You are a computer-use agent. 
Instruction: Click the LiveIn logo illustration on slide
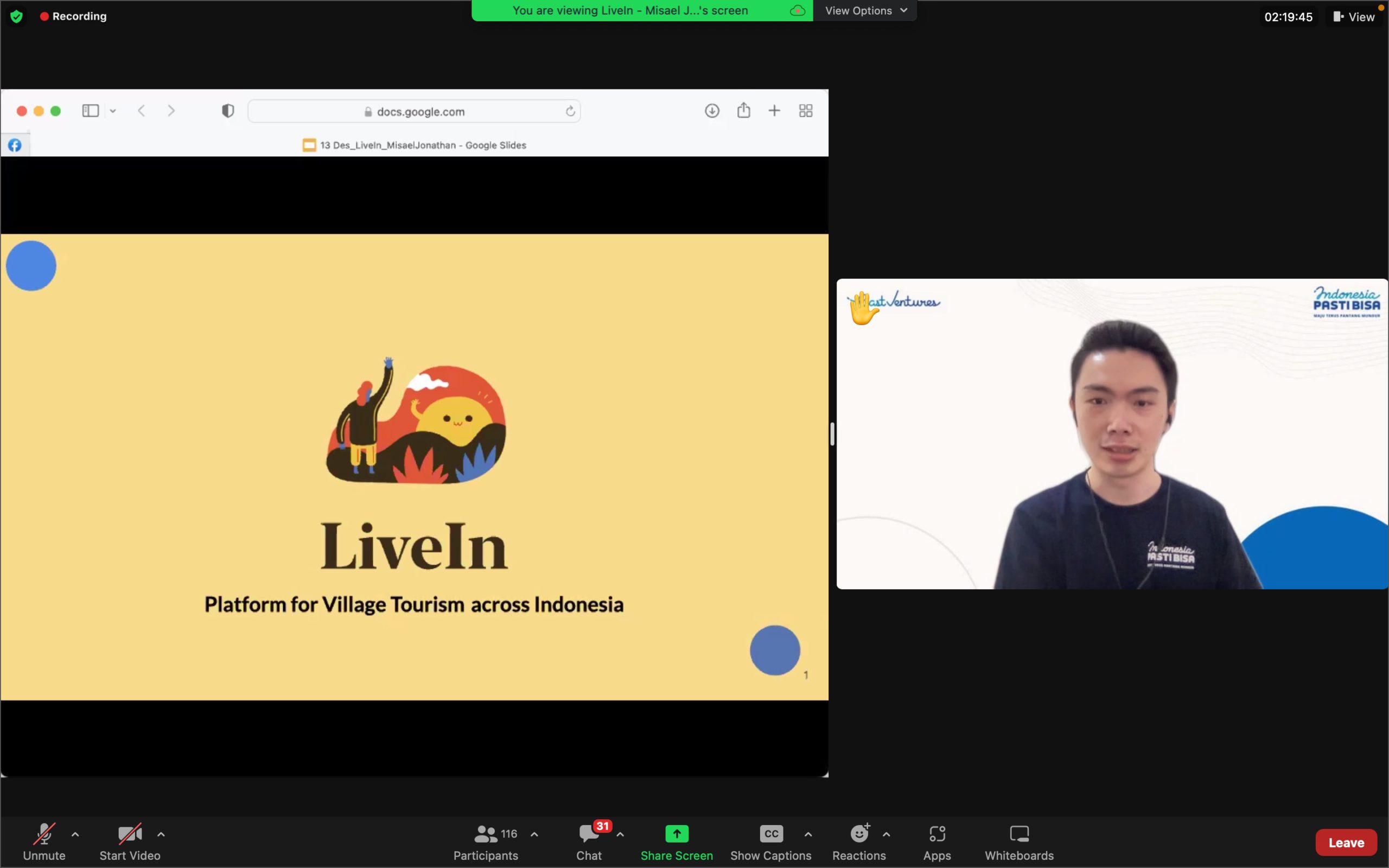417,420
